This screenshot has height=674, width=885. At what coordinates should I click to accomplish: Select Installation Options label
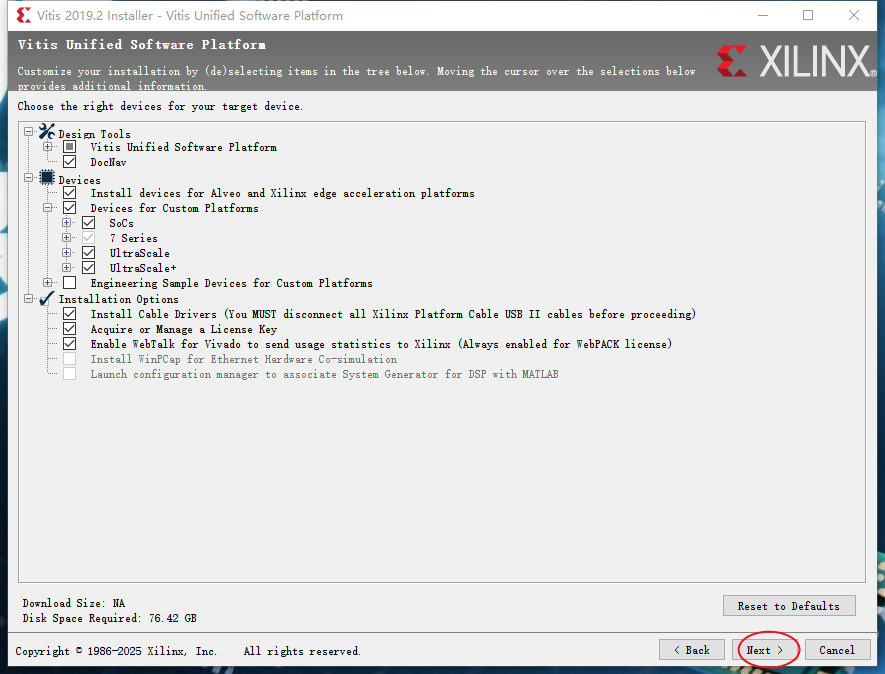(x=119, y=299)
